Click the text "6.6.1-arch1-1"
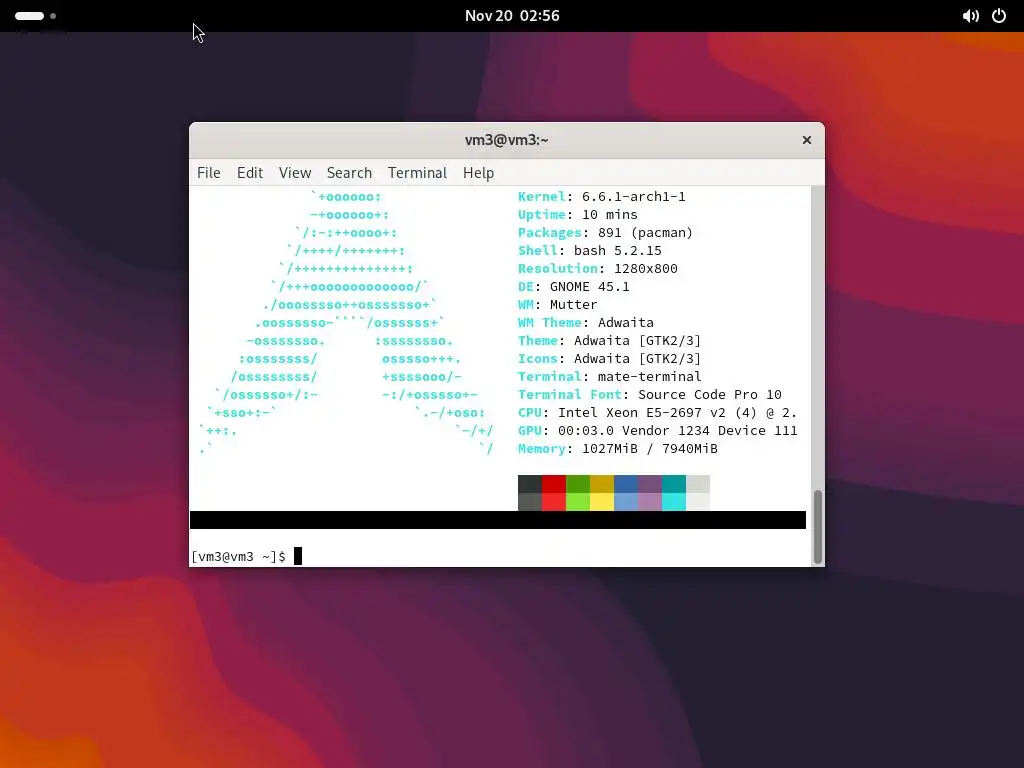 click(633, 197)
